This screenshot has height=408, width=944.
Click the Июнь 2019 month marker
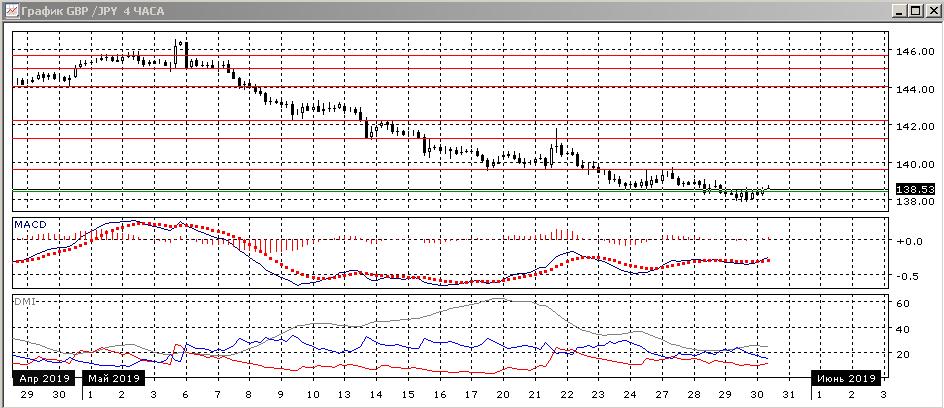pos(848,378)
